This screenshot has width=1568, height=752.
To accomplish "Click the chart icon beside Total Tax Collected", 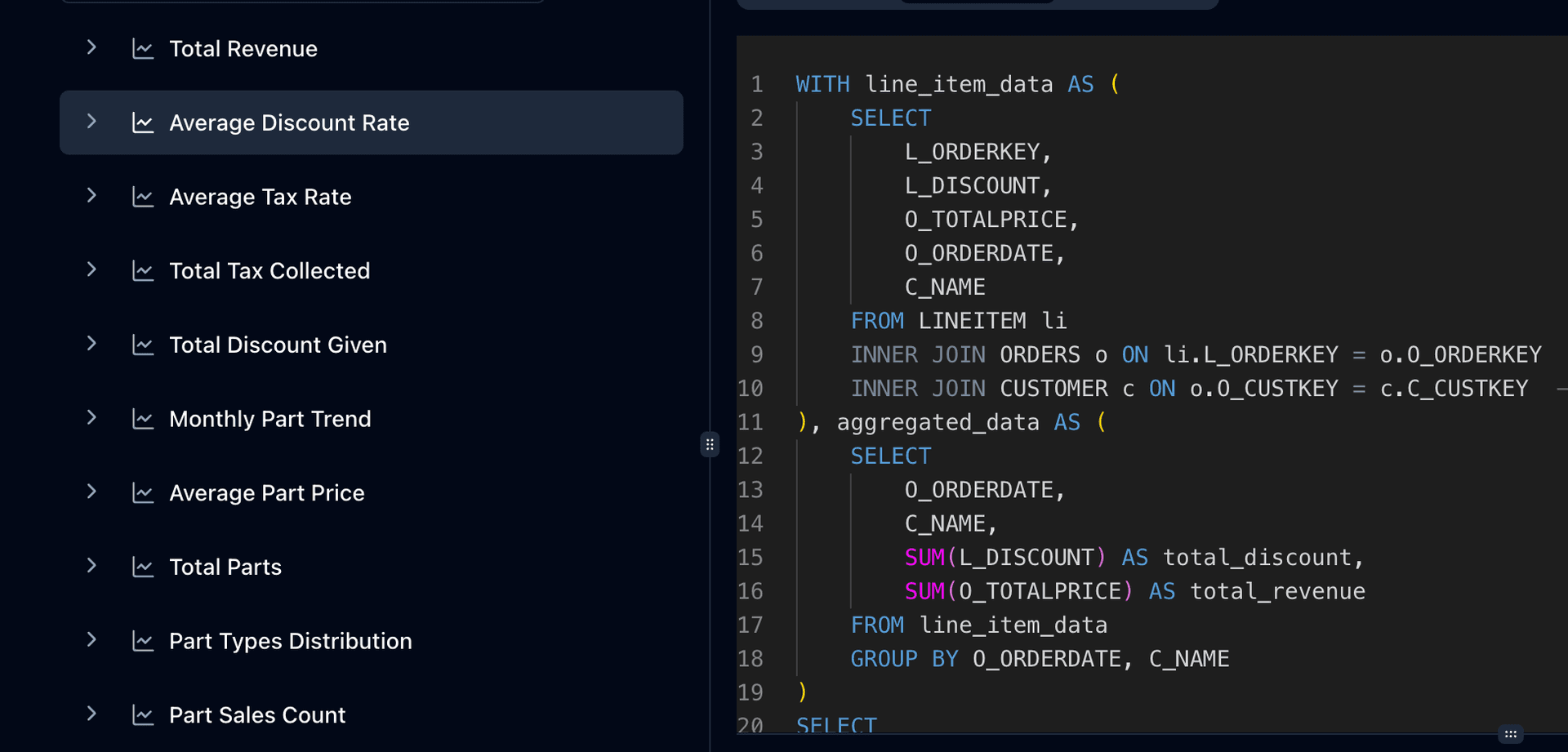I will (143, 271).
